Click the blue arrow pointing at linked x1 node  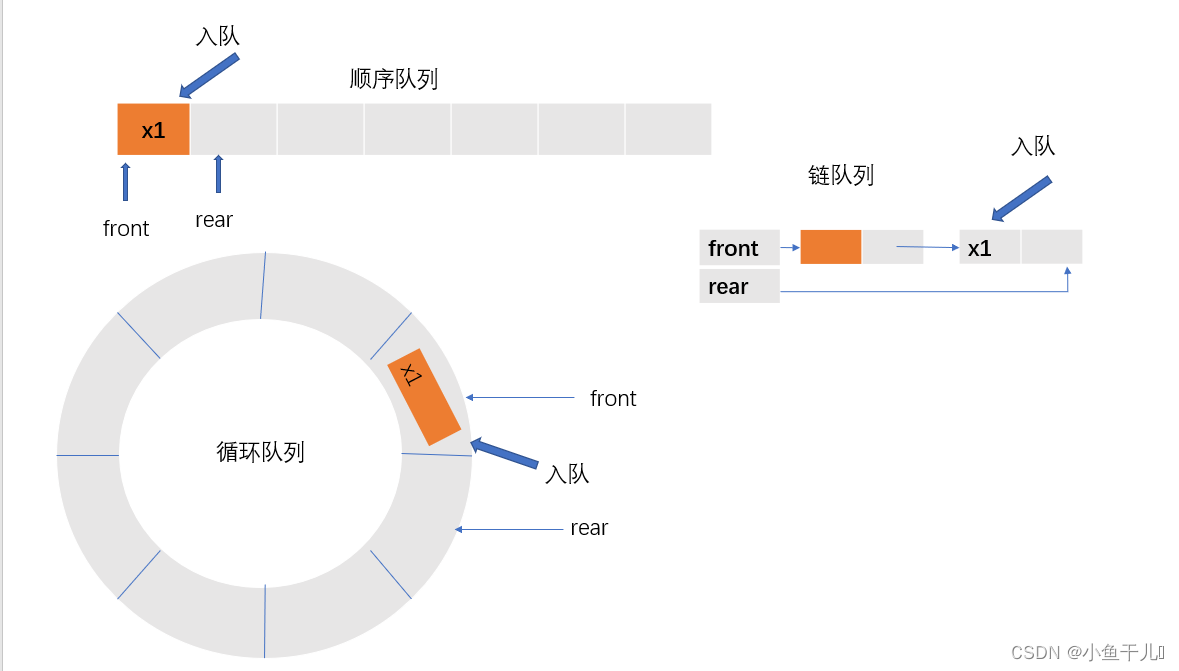tap(1021, 198)
